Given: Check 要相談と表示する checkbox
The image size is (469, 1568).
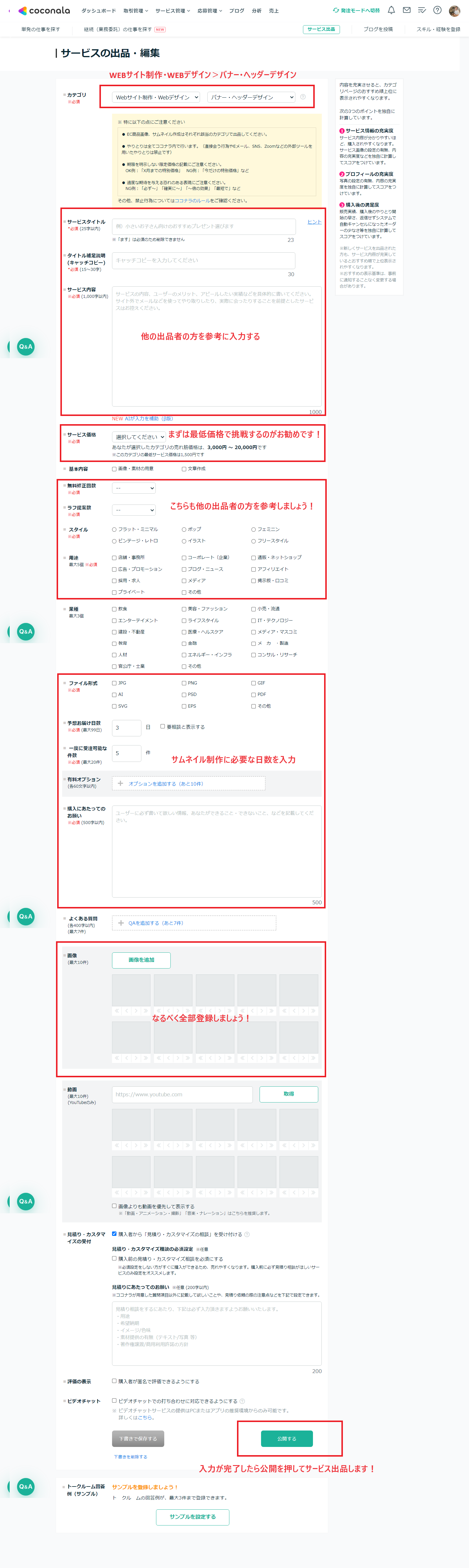Looking at the screenshot, I should [x=162, y=726].
